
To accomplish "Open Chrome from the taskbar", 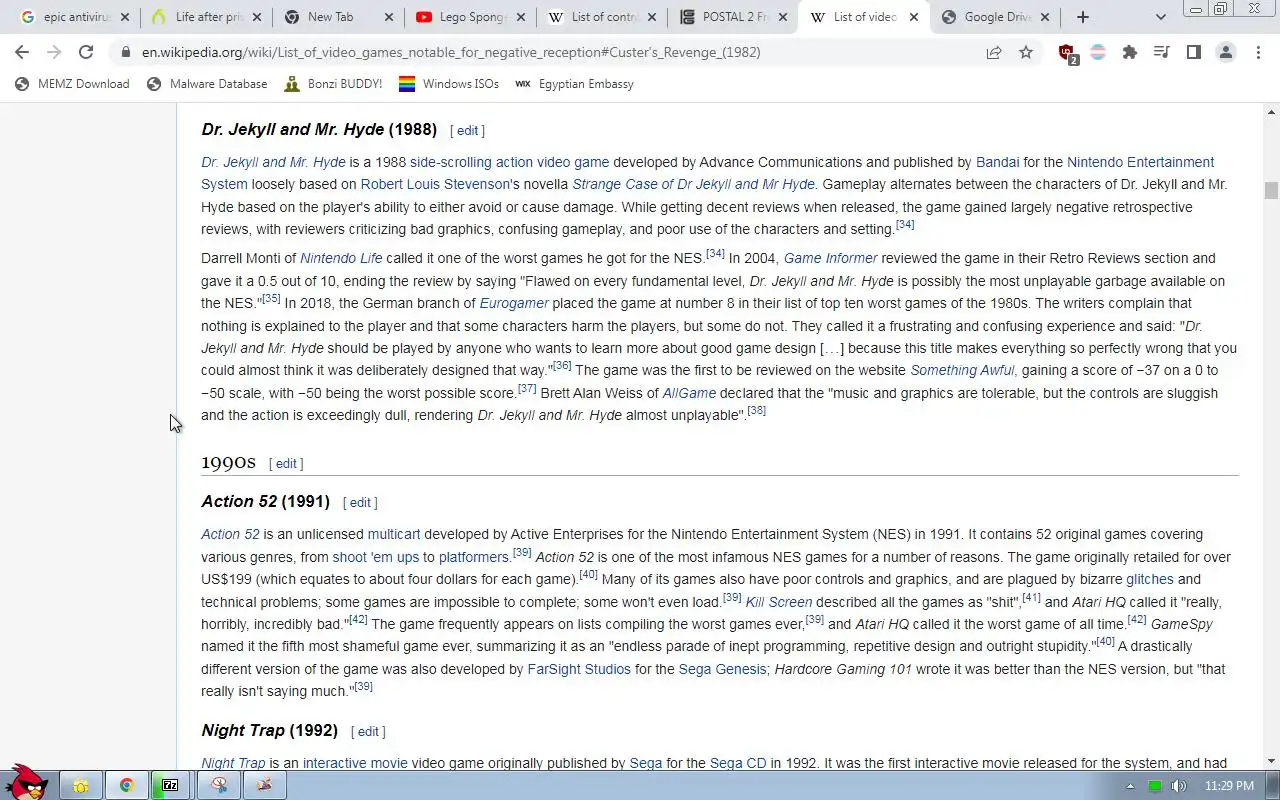I will click(127, 786).
